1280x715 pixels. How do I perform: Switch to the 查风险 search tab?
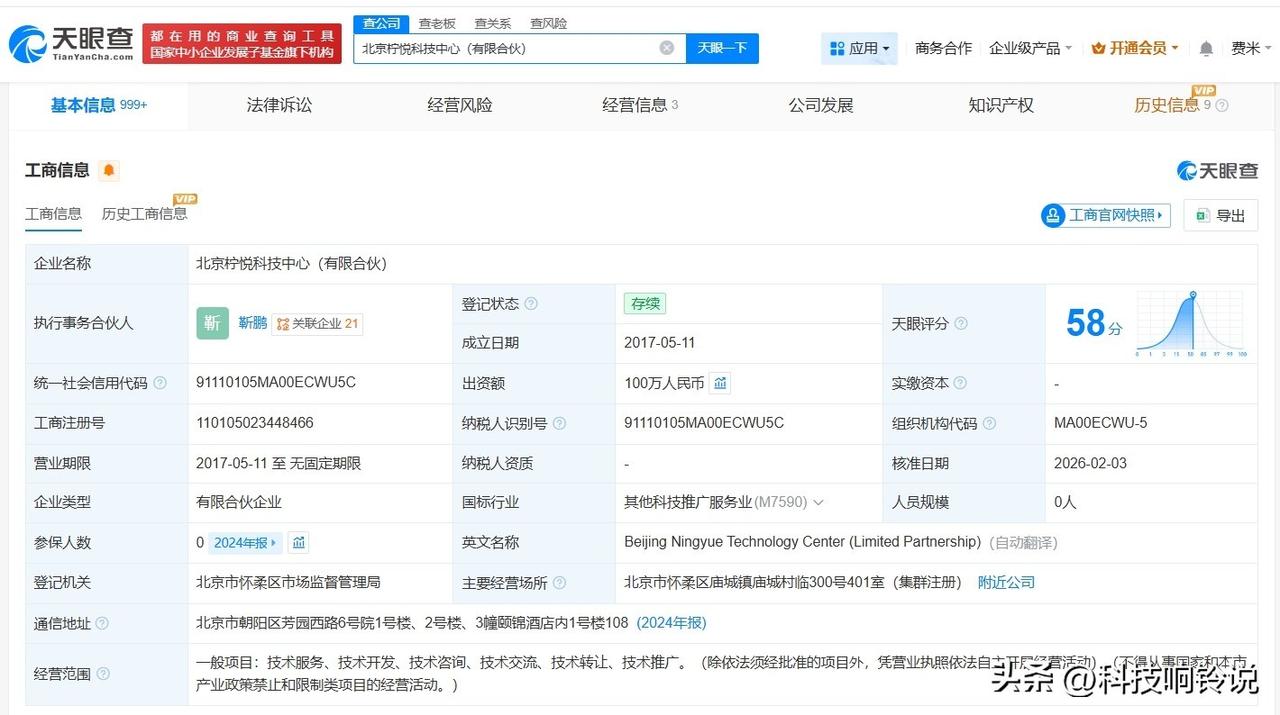548,22
